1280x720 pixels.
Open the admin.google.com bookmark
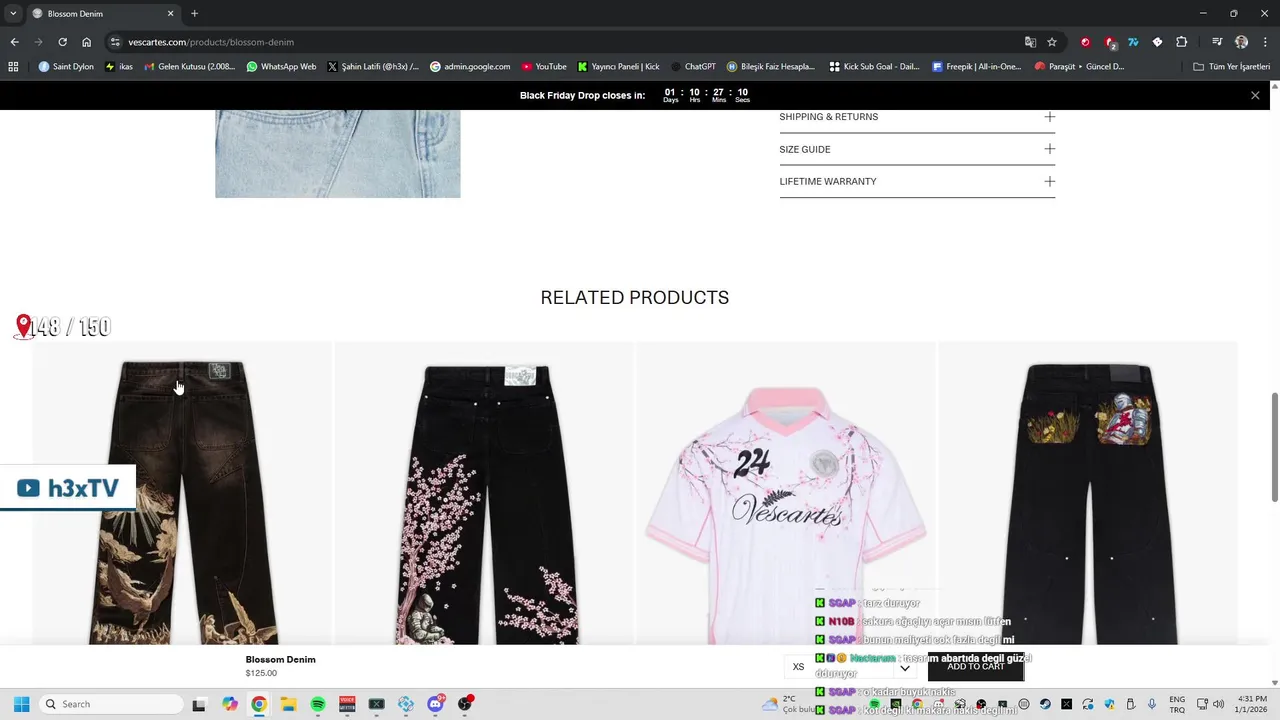[470, 67]
